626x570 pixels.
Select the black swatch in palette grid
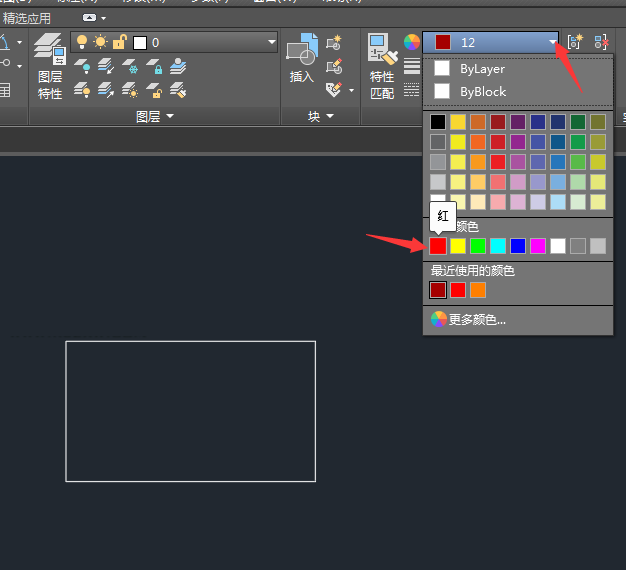pos(438,122)
